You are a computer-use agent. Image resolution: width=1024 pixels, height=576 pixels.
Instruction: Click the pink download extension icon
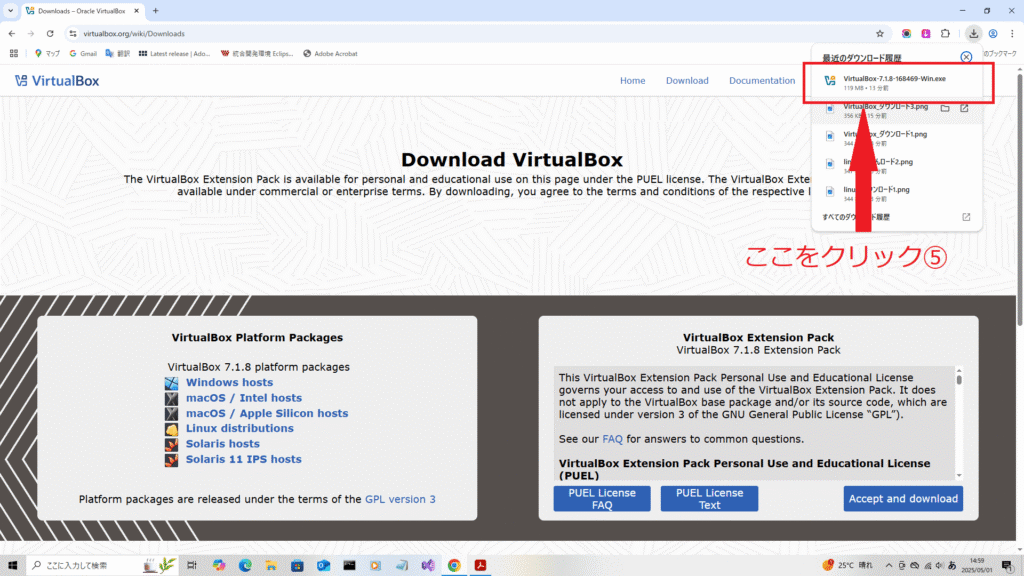click(925, 33)
